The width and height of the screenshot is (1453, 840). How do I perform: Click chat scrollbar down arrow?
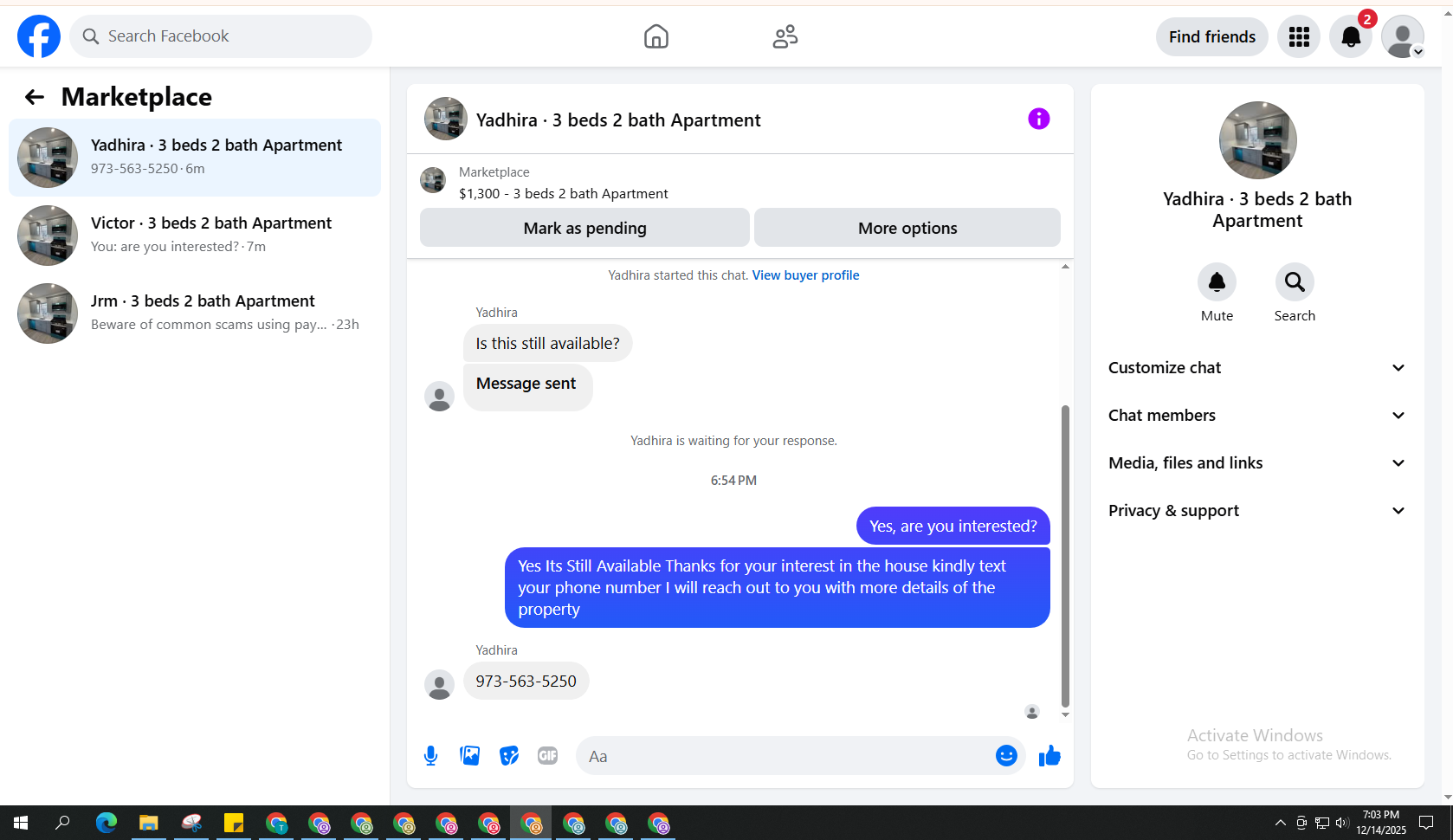click(x=1065, y=715)
